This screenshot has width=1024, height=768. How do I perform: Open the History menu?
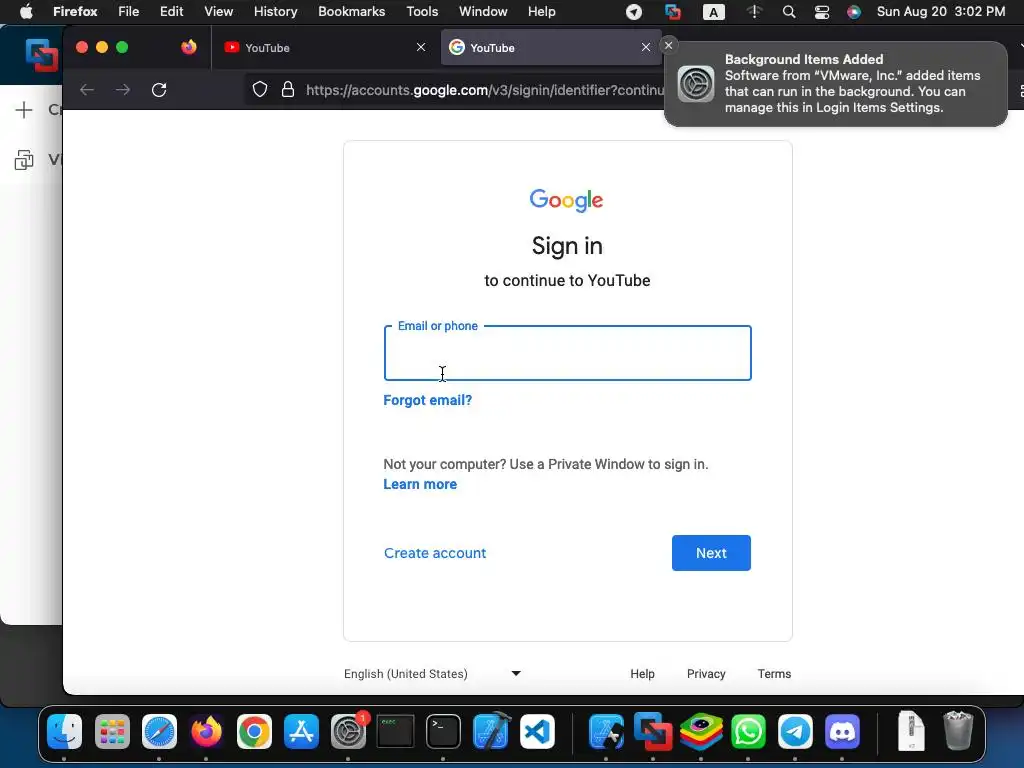276,12
